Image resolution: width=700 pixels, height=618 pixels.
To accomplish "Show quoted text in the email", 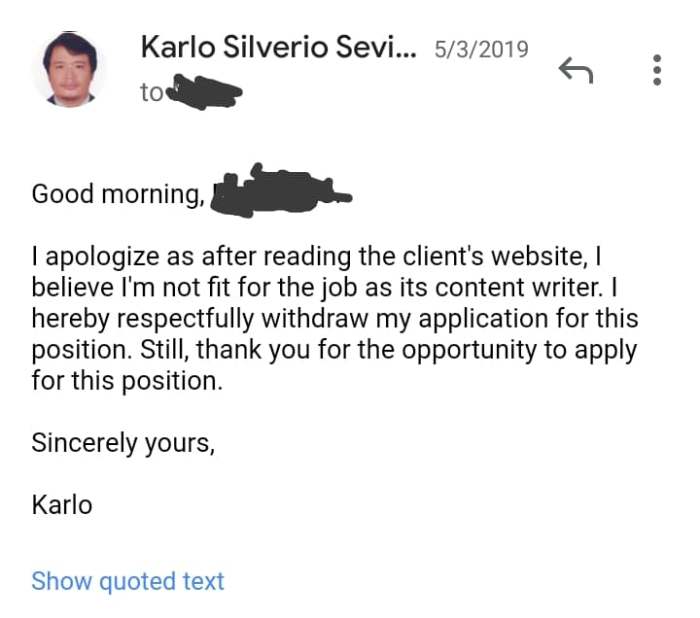I will (128, 581).
